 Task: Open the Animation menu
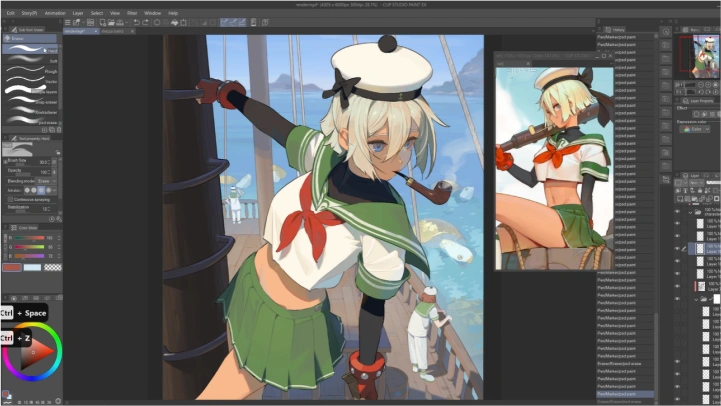(55, 13)
